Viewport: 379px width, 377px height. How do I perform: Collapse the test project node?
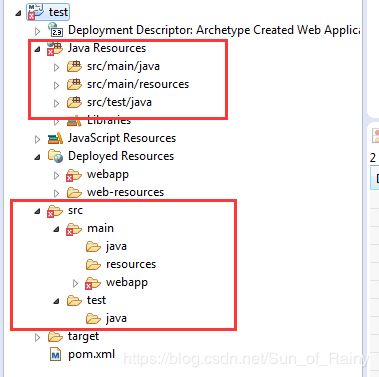pos(18,13)
